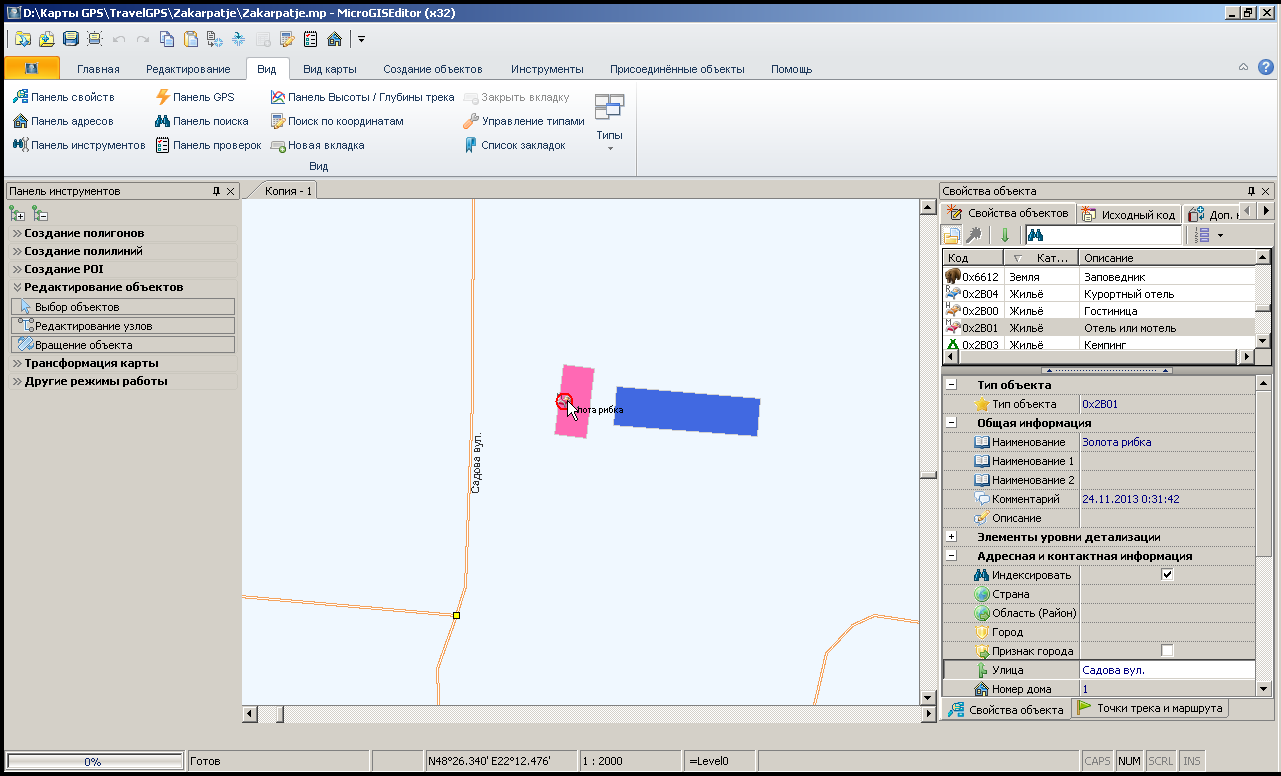Open Панель GPS from the ribbon
Image resolution: width=1281 pixels, height=776 pixels.
195,97
